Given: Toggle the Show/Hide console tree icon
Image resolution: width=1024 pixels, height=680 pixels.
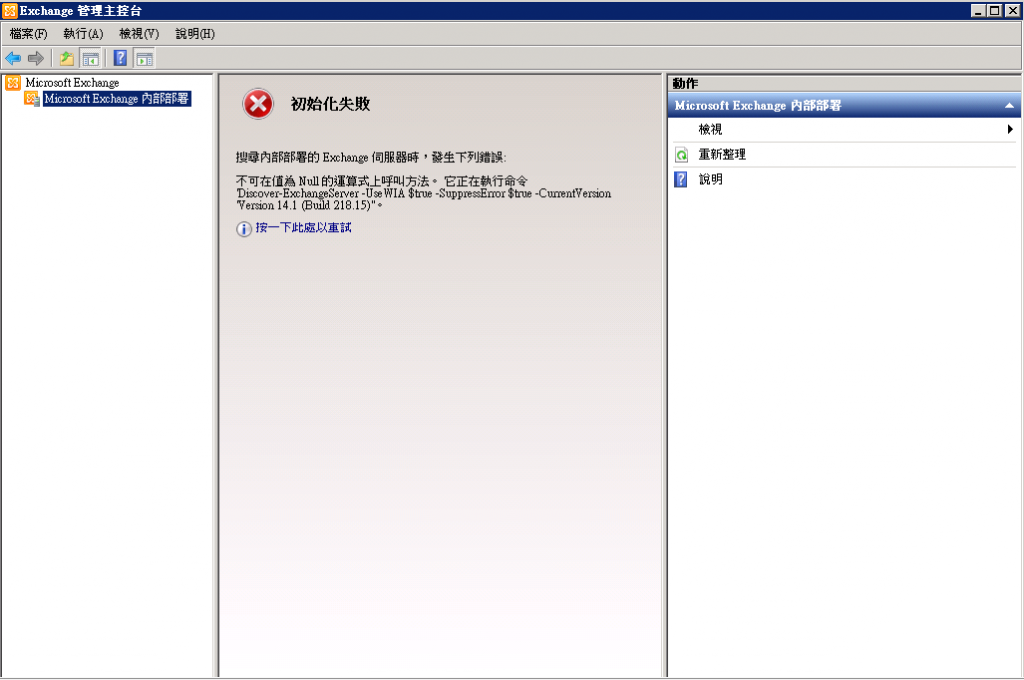Looking at the screenshot, I should coord(90,59).
